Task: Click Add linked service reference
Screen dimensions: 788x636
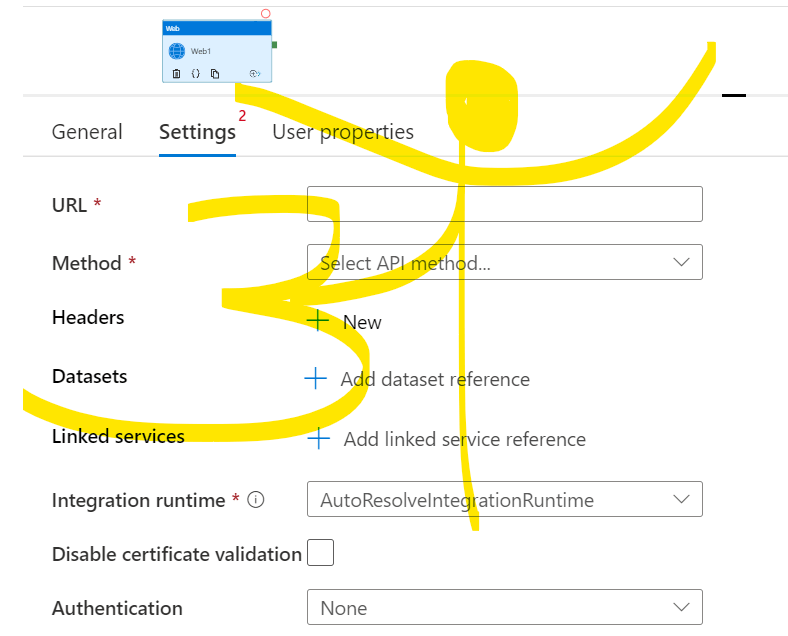Action: pos(464,439)
